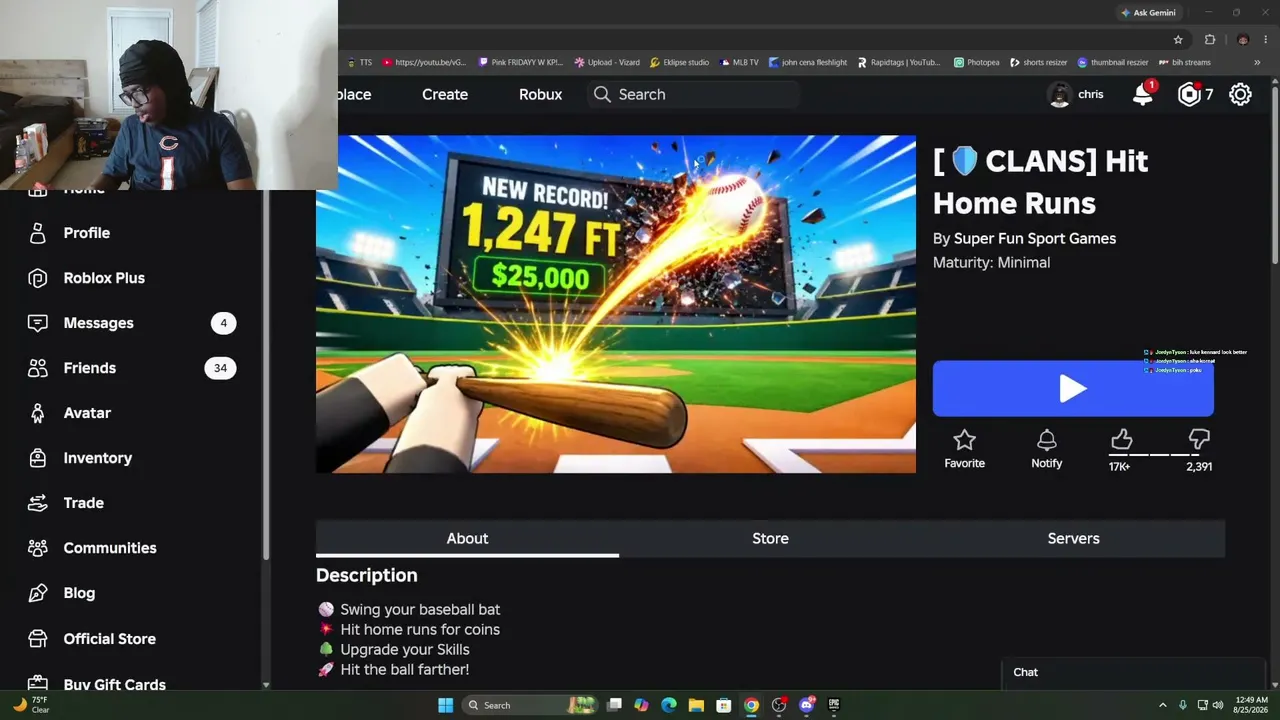Open the volume control in system tray

pyautogui.click(x=1218, y=705)
